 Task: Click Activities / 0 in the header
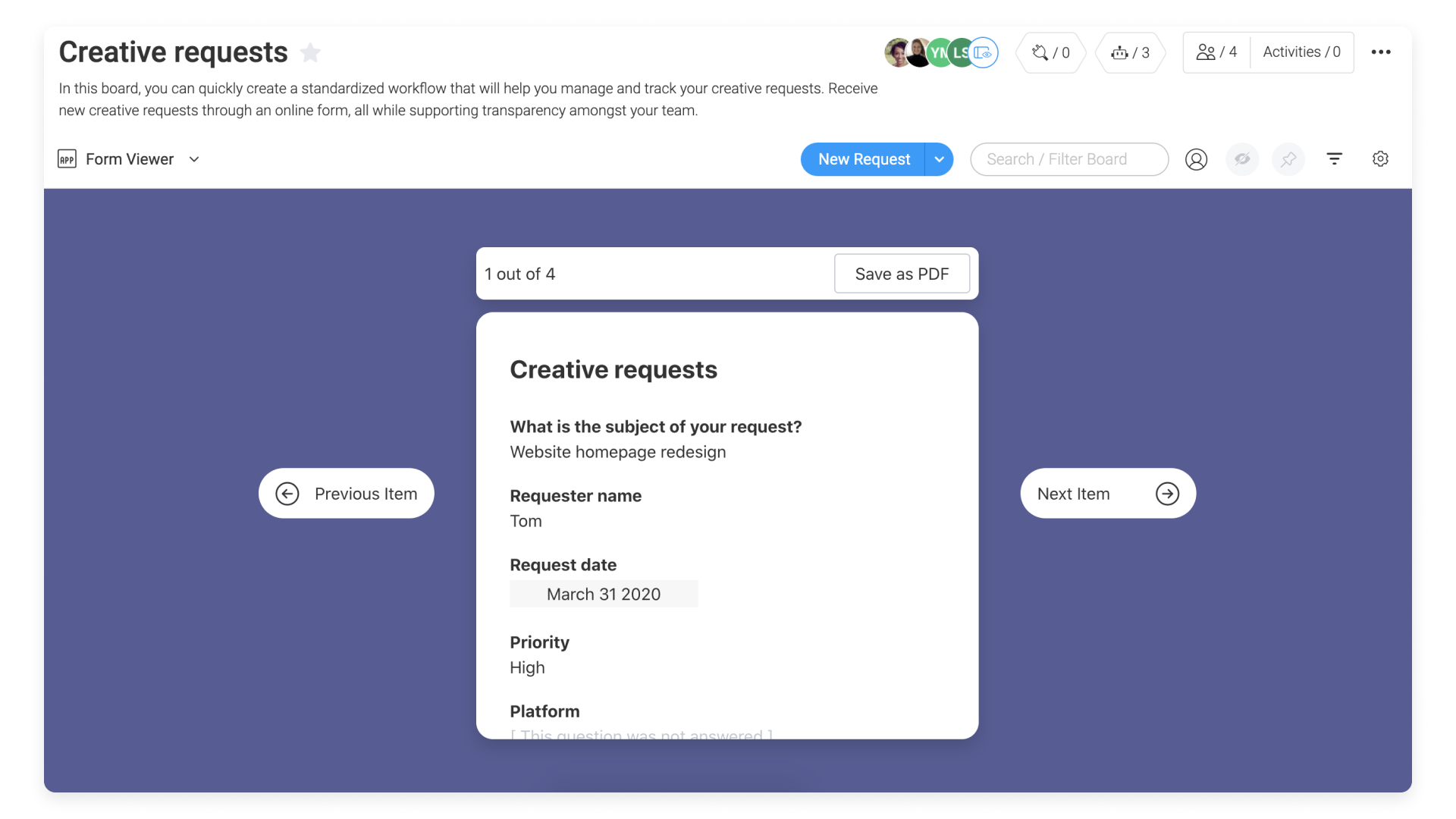click(1301, 52)
